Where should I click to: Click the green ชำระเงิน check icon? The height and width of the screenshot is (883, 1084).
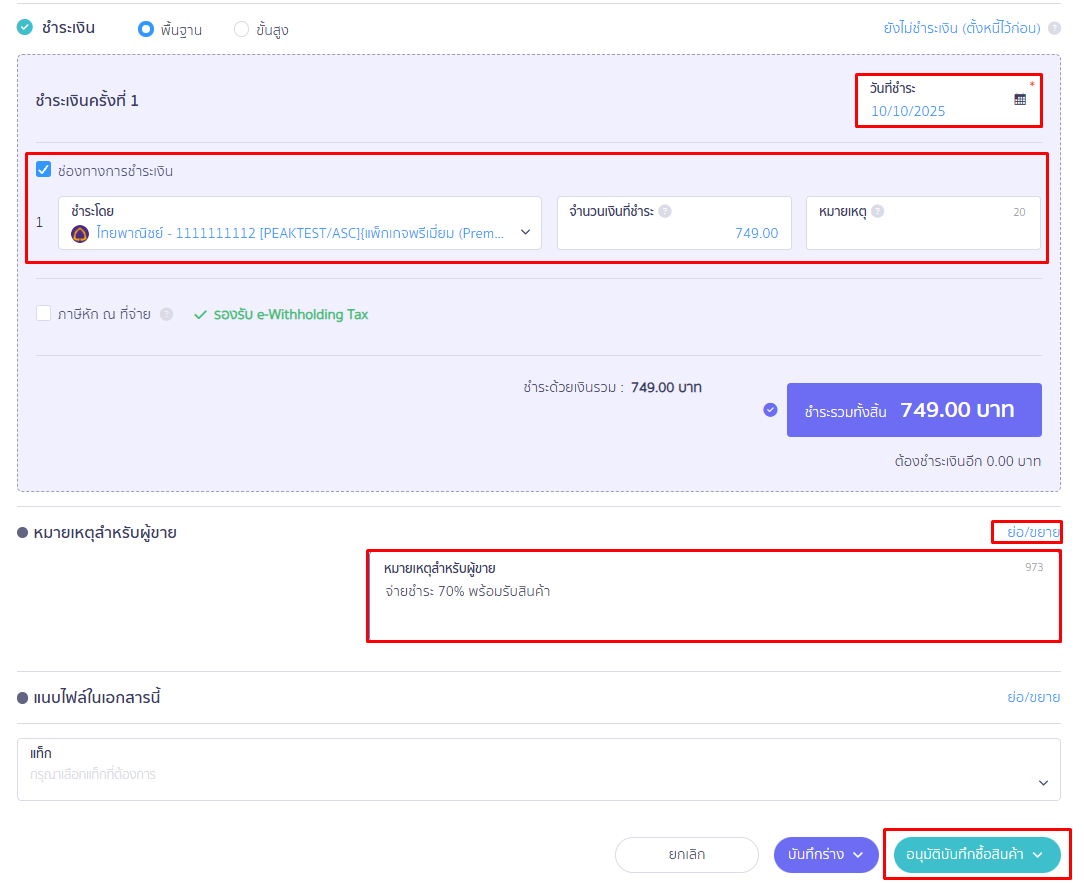[25, 27]
